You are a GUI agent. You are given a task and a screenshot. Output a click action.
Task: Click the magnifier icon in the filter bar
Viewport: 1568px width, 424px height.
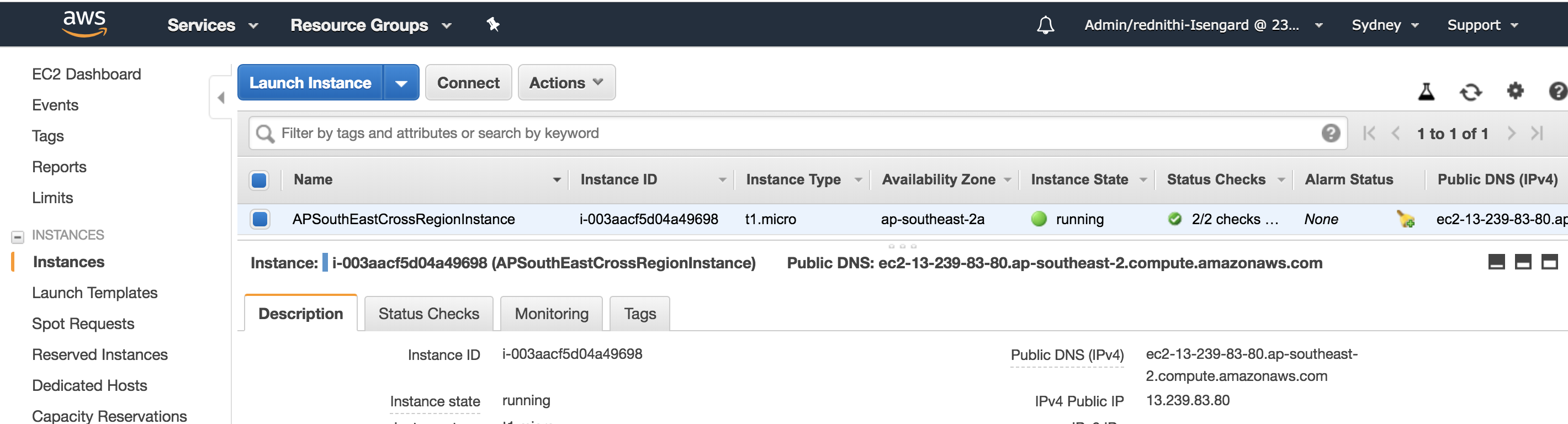coord(265,134)
